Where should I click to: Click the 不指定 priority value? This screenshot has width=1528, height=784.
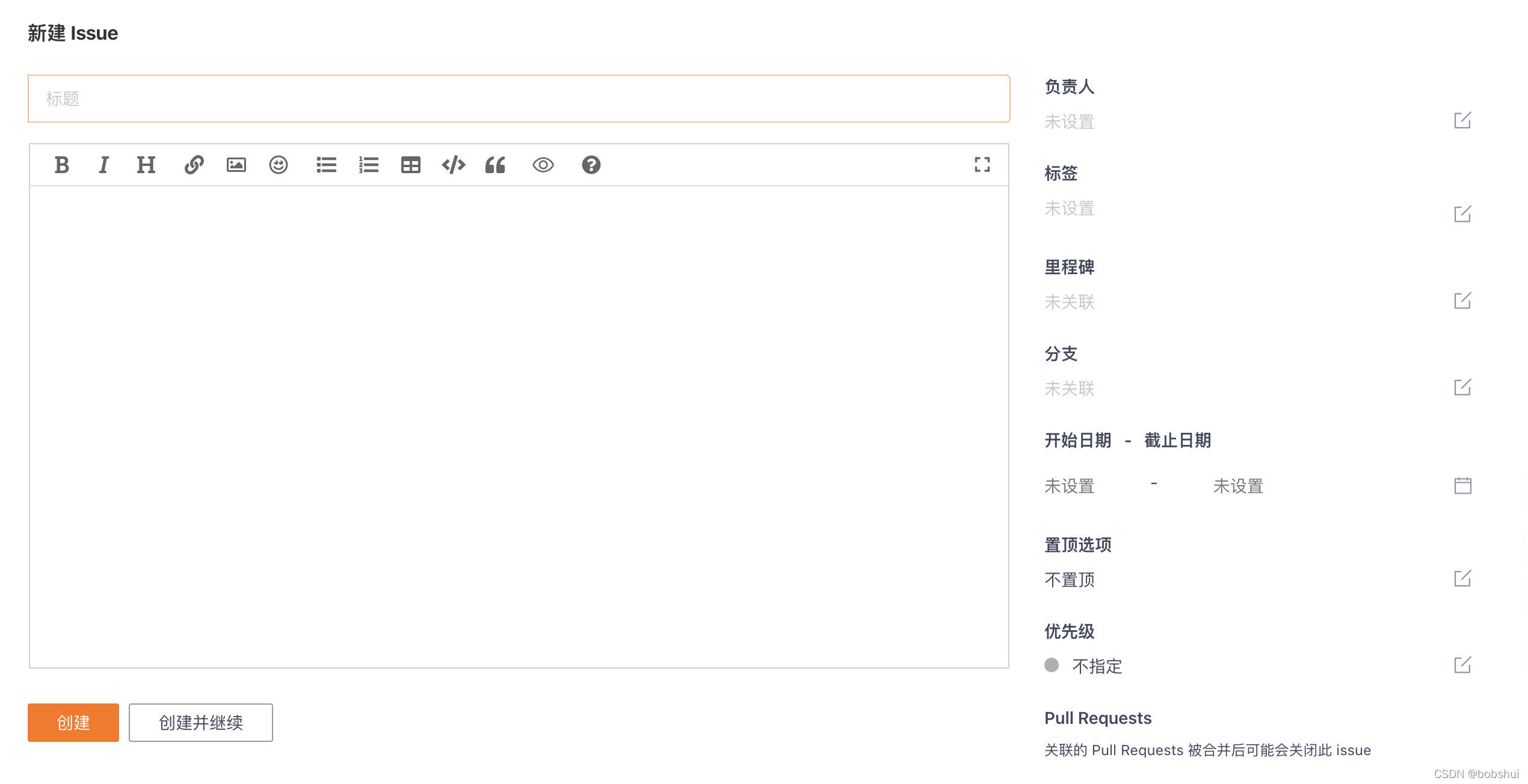tap(1097, 666)
